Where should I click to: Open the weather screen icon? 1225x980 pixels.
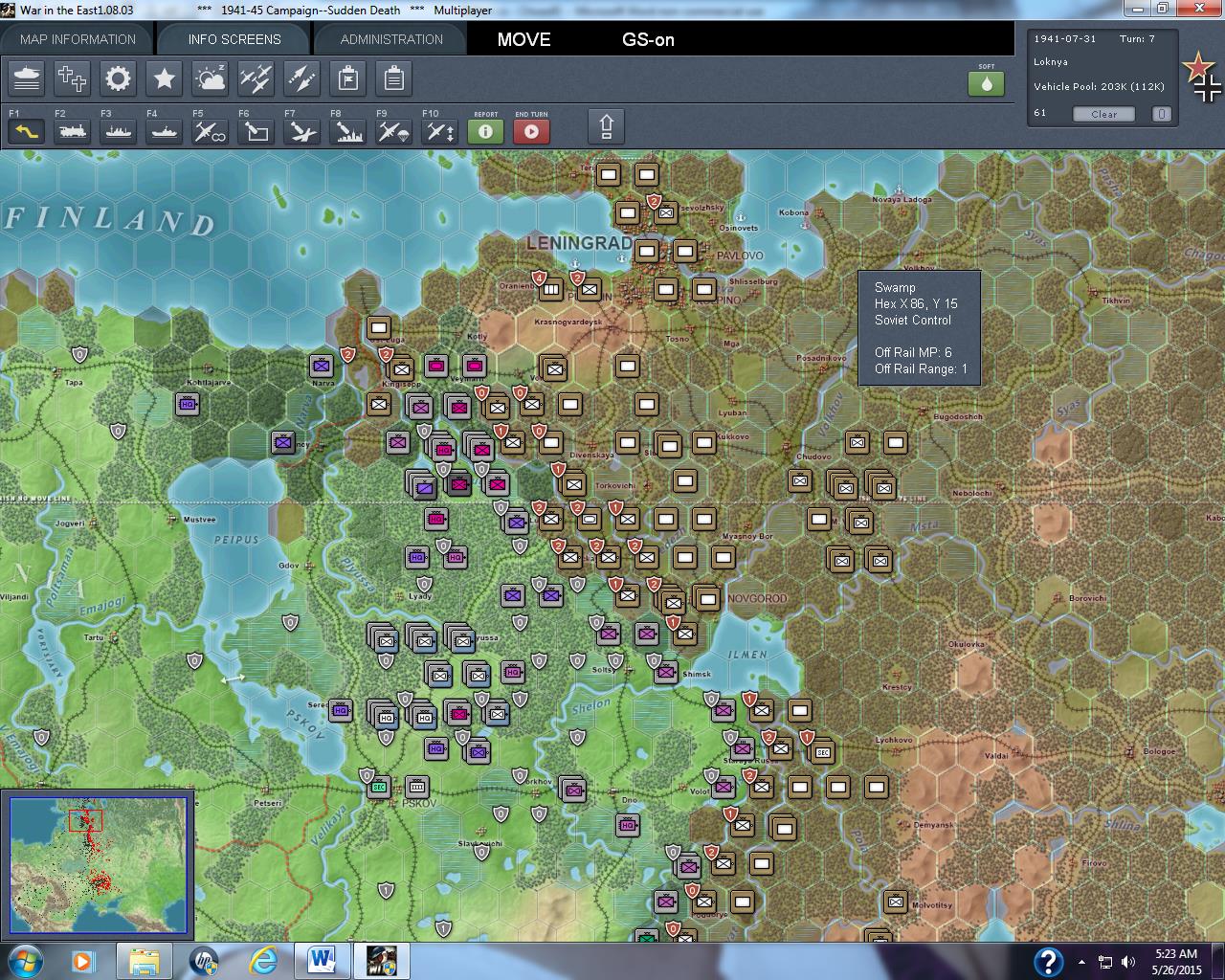tap(210, 78)
